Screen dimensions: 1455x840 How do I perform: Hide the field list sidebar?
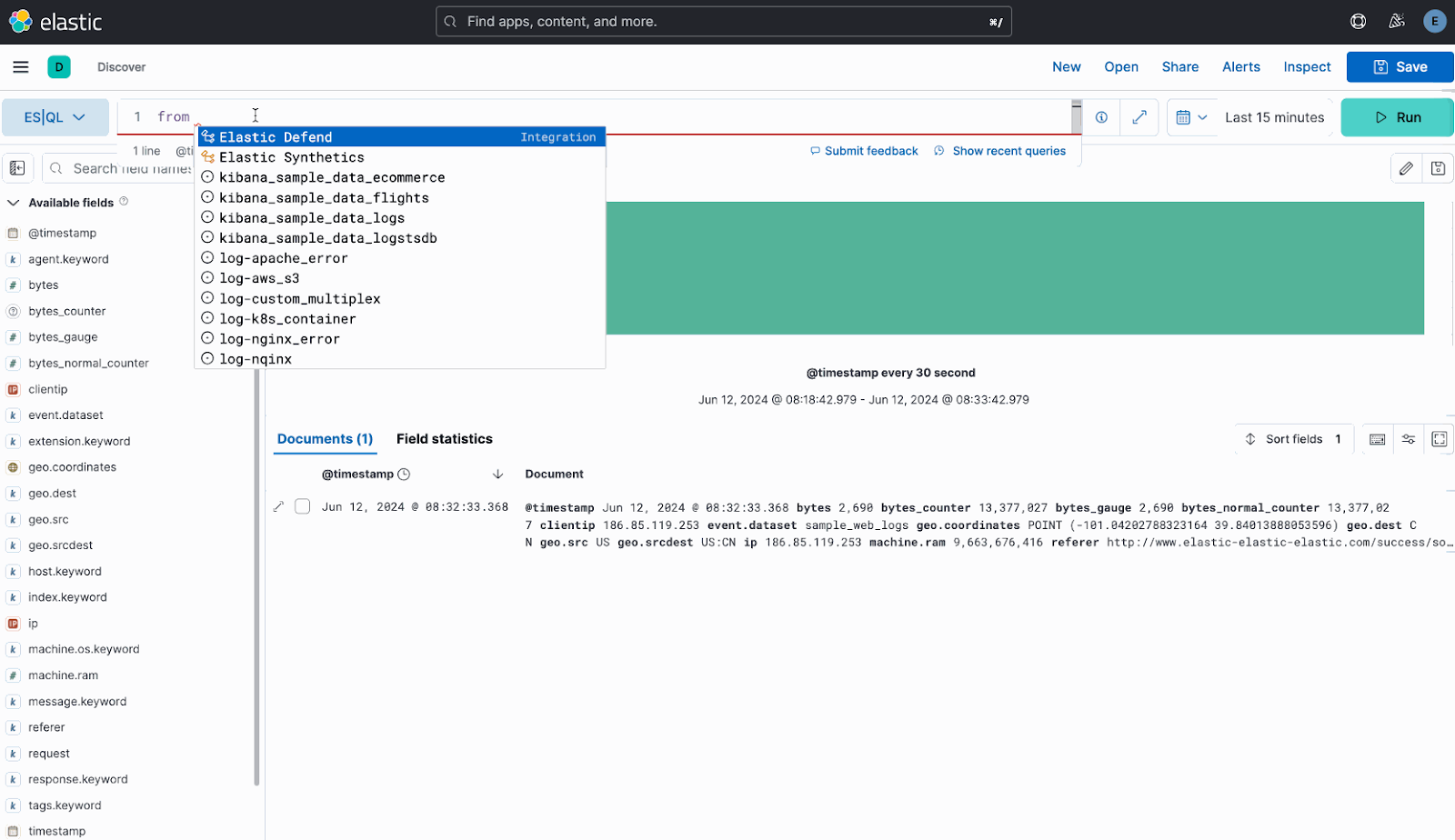click(17, 168)
